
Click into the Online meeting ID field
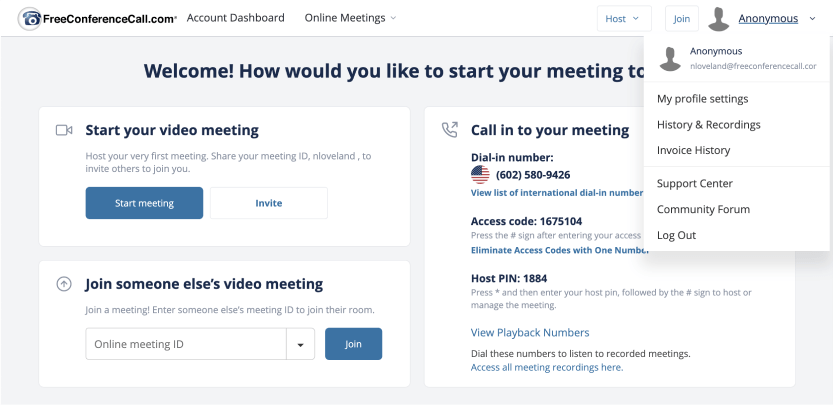point(186,344)
